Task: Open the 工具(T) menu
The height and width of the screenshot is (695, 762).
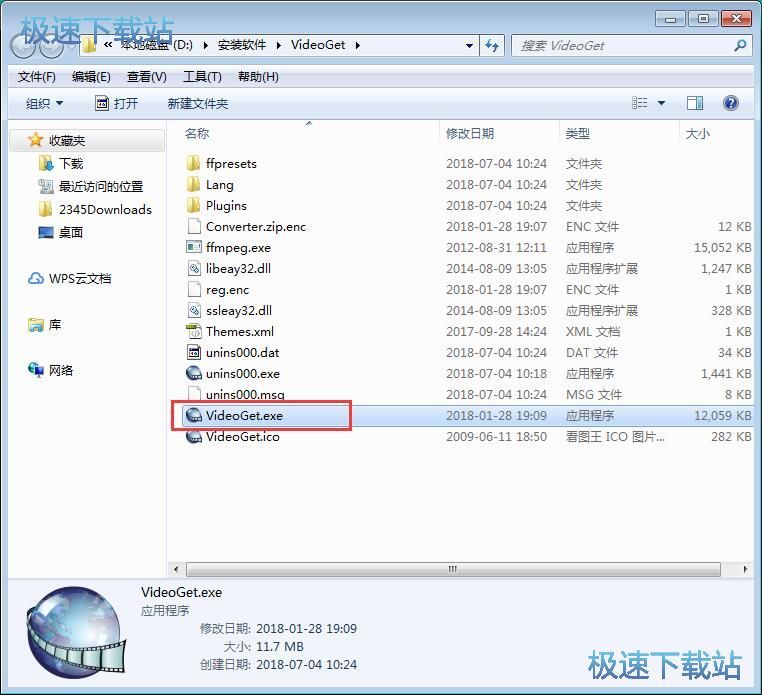Action: [x=202, y=77]
